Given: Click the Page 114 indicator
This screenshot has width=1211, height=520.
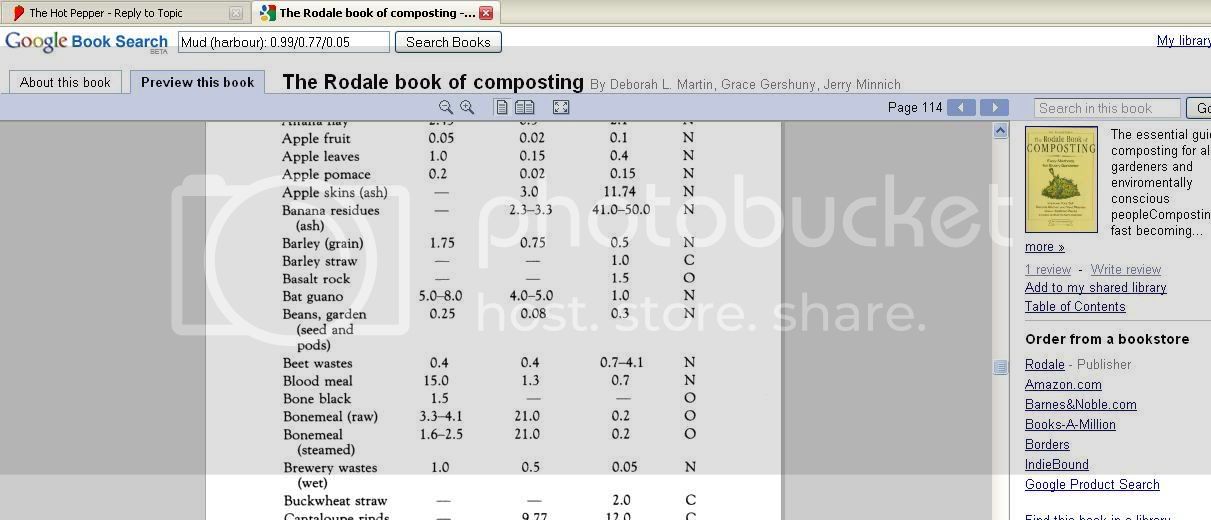Looking at the screenshot, I should pyautogui.click(x=915, y=108).
